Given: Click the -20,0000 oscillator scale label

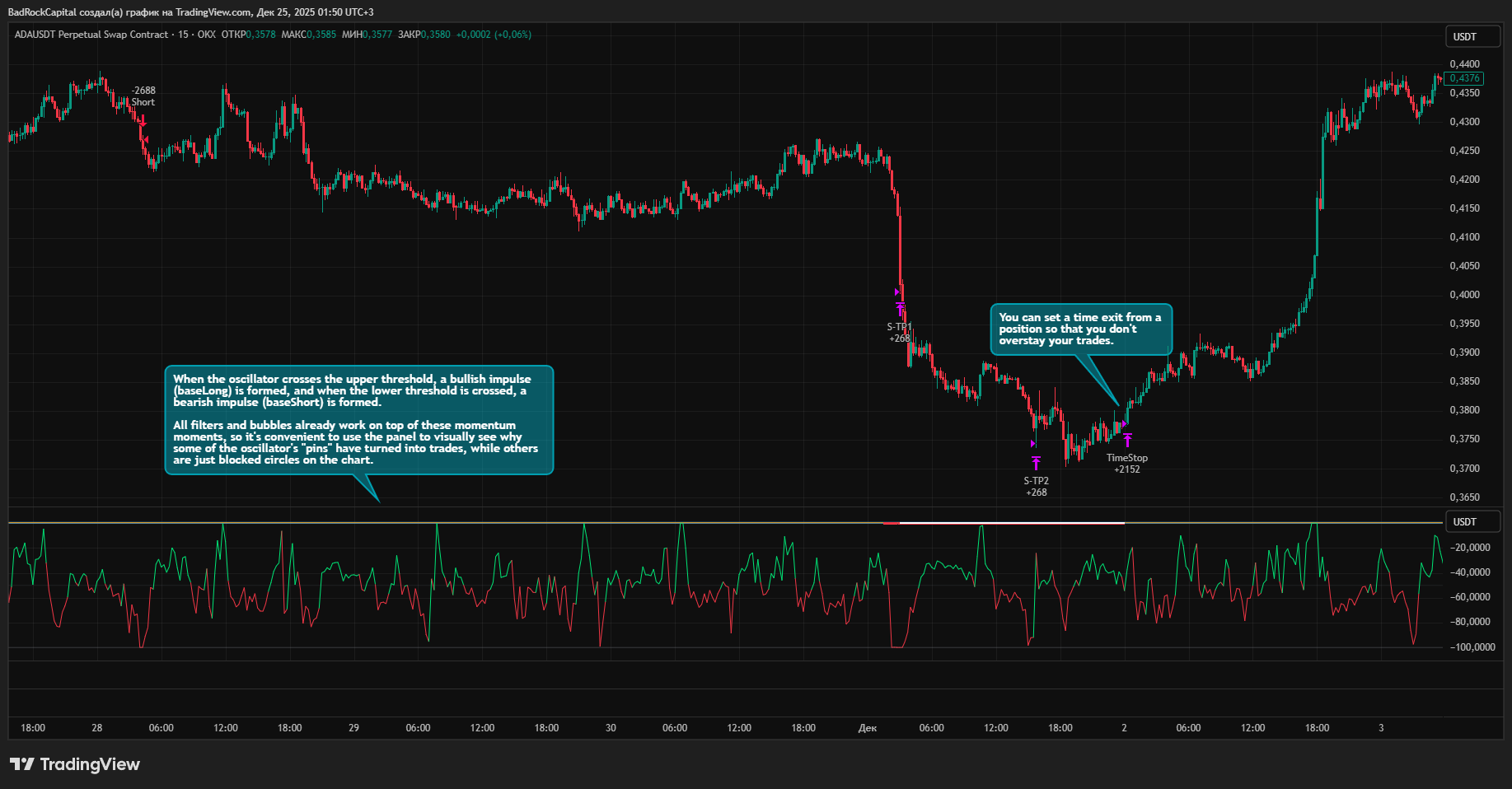Looking at the screenshot, I should 1470,548.
